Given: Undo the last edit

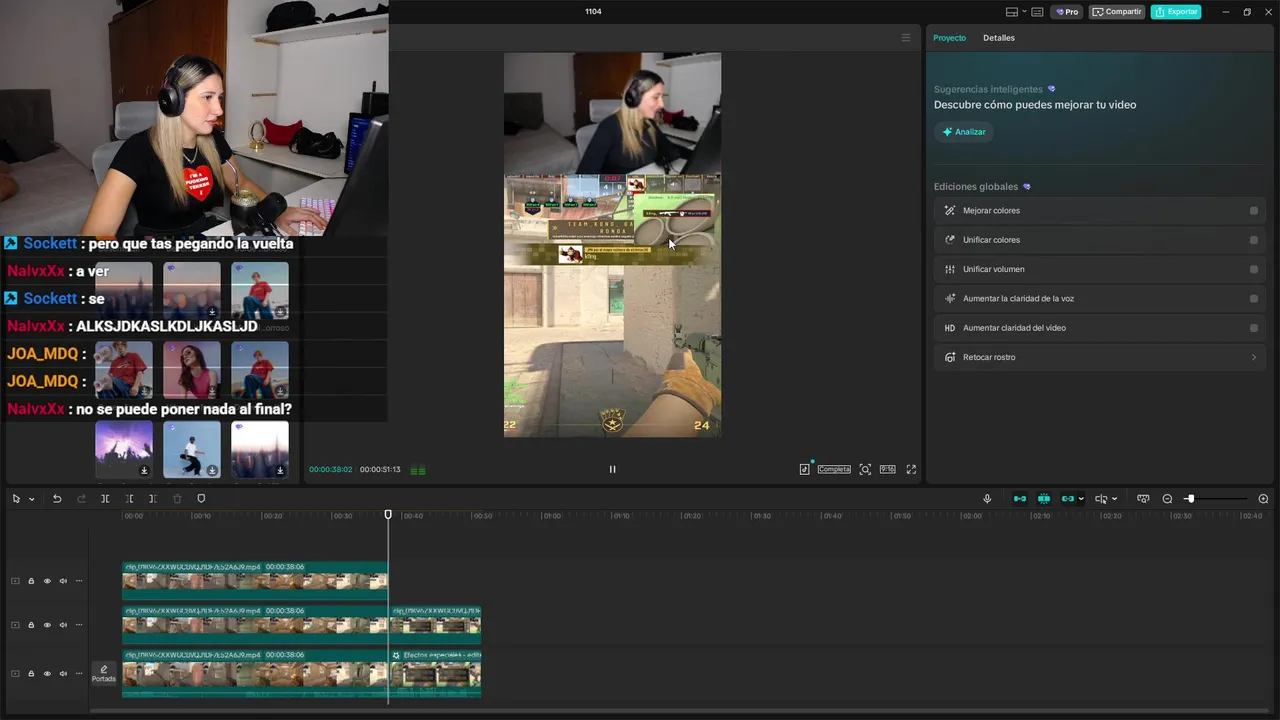Looking at the screenshot, I should 57,498.
